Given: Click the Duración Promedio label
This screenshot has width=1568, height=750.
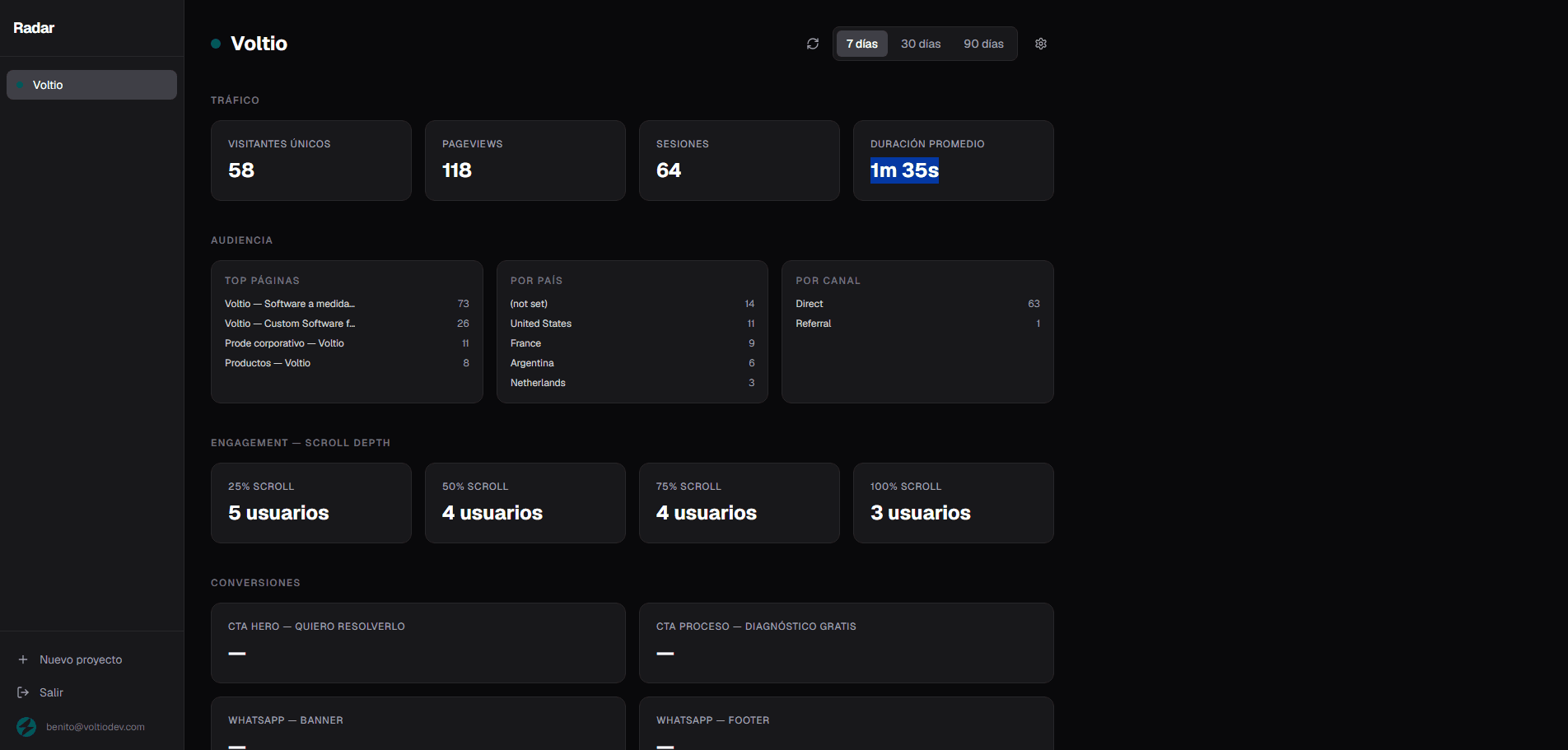Looking at the screenshot, I should 927,144.
